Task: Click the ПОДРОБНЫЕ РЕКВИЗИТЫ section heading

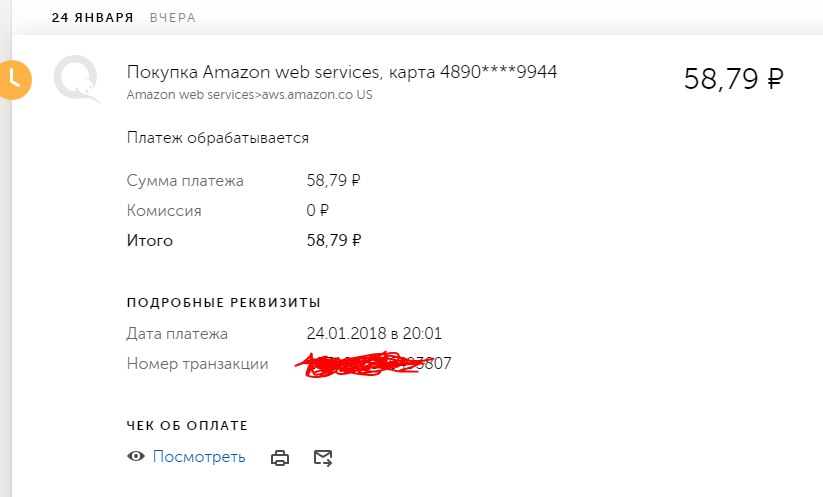Action: click(223, 302)
